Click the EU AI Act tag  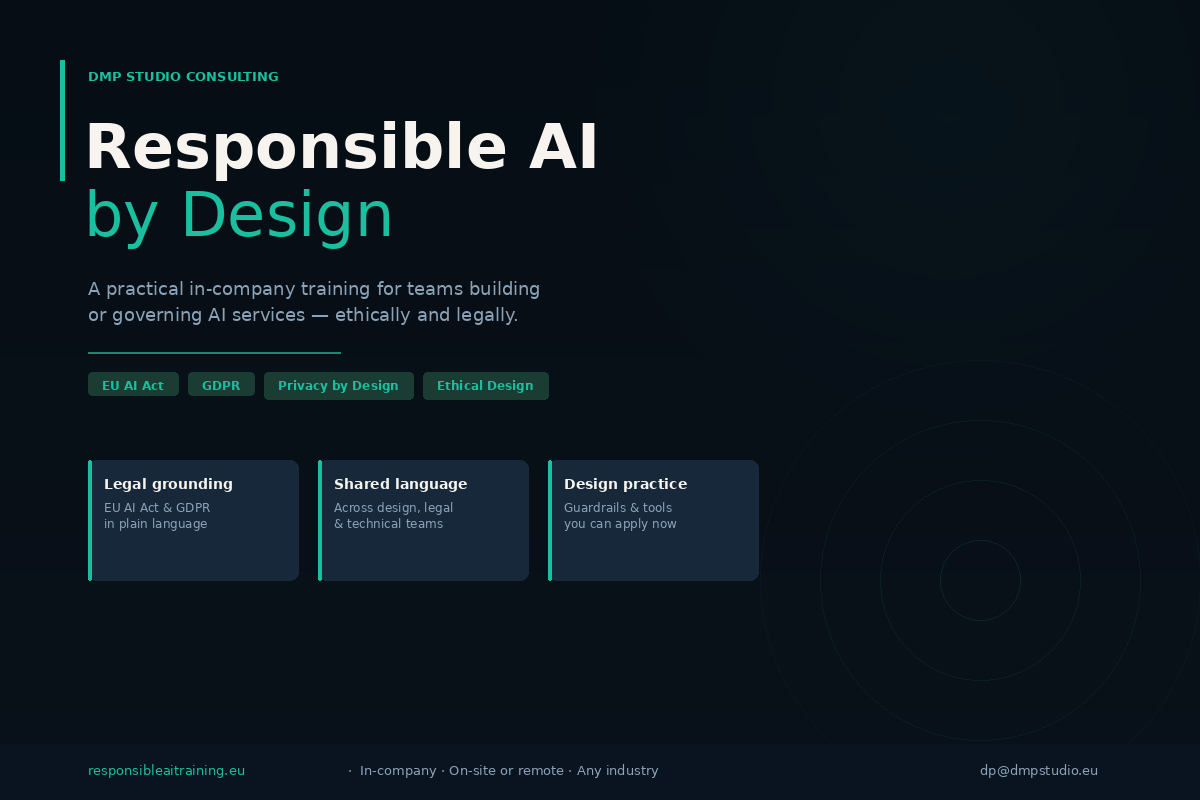tap(133, 385)
